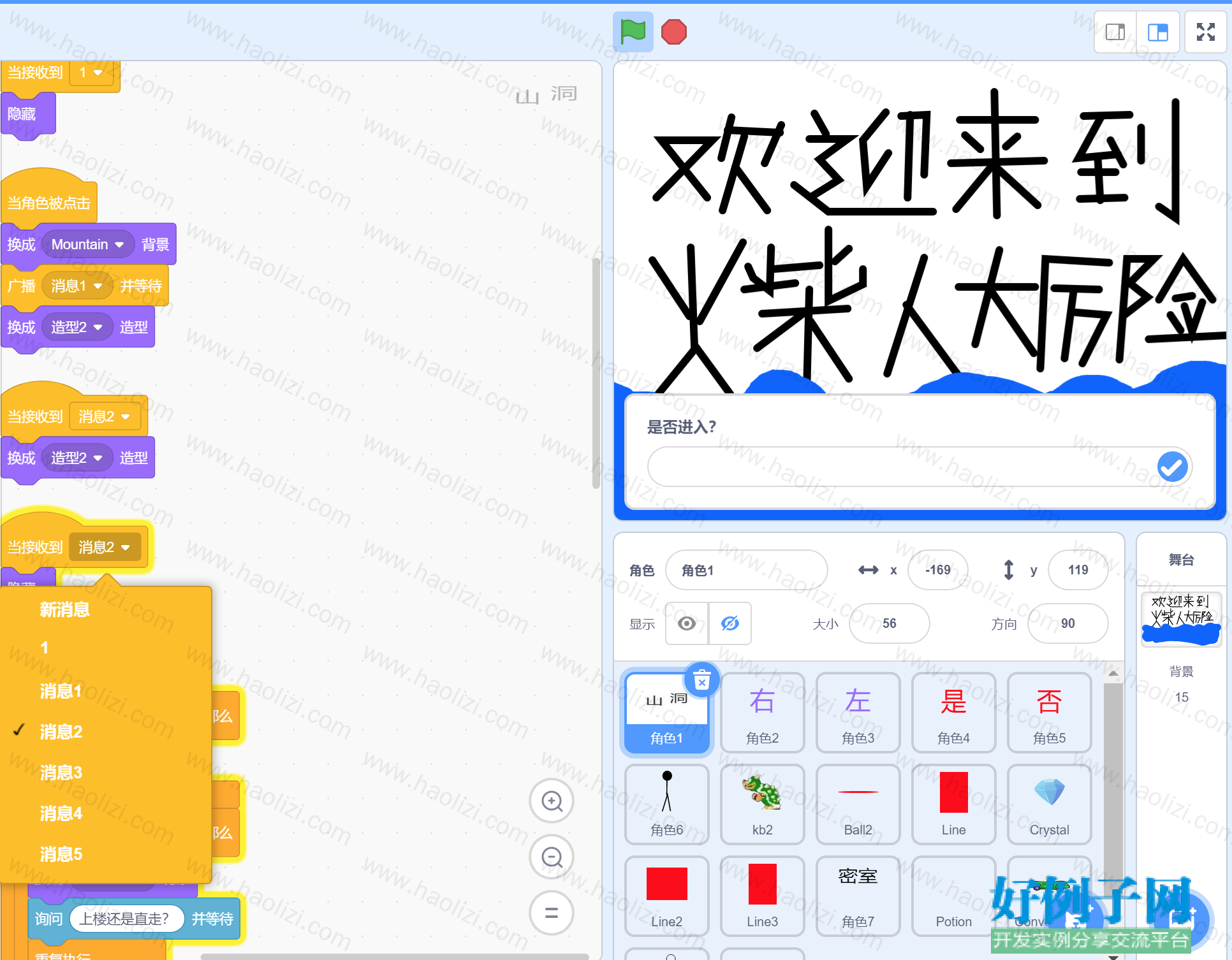Select the kb2 sprite
1232x960 pixels.
coord(763,804)
